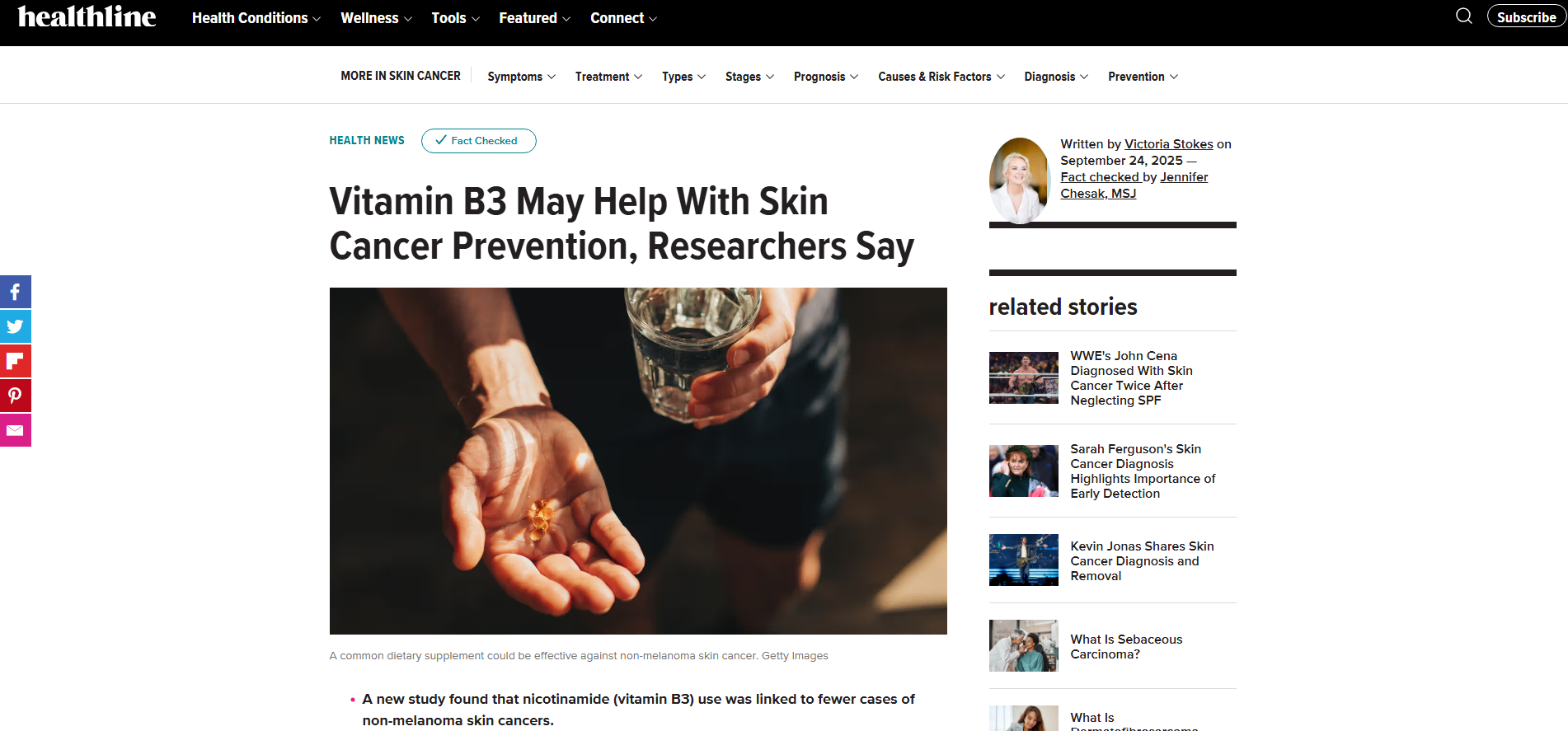Share article via Flipboard icon
The image size is (1568, 731).
point(15,361)
